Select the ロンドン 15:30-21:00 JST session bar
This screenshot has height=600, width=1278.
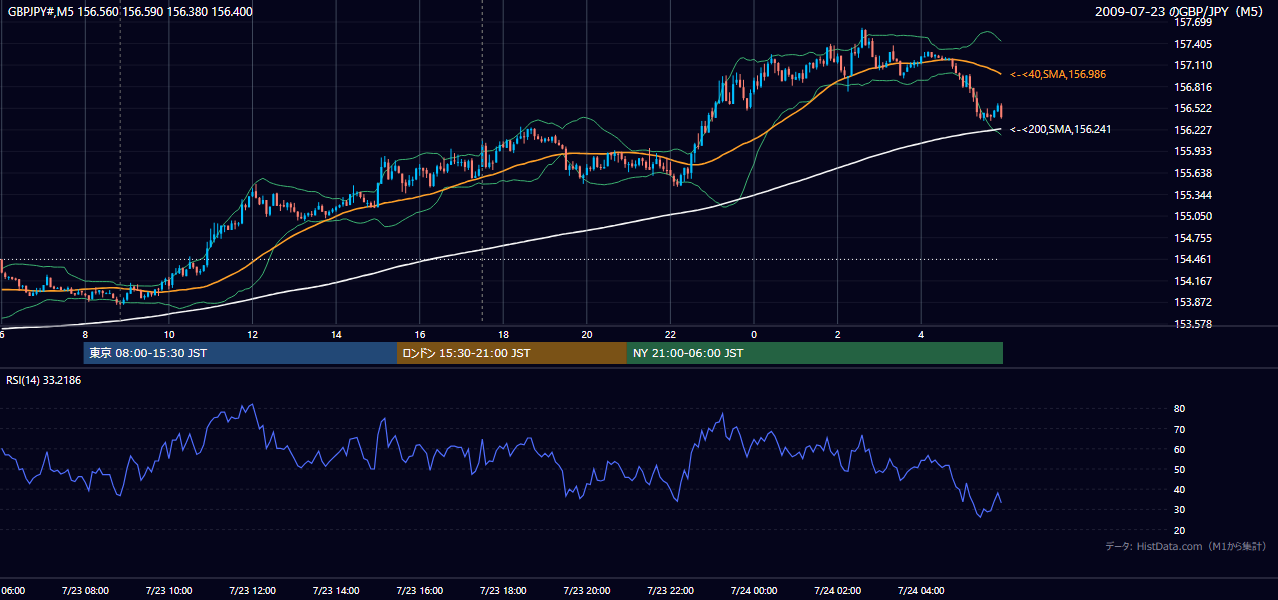click(x=512, y=353)
